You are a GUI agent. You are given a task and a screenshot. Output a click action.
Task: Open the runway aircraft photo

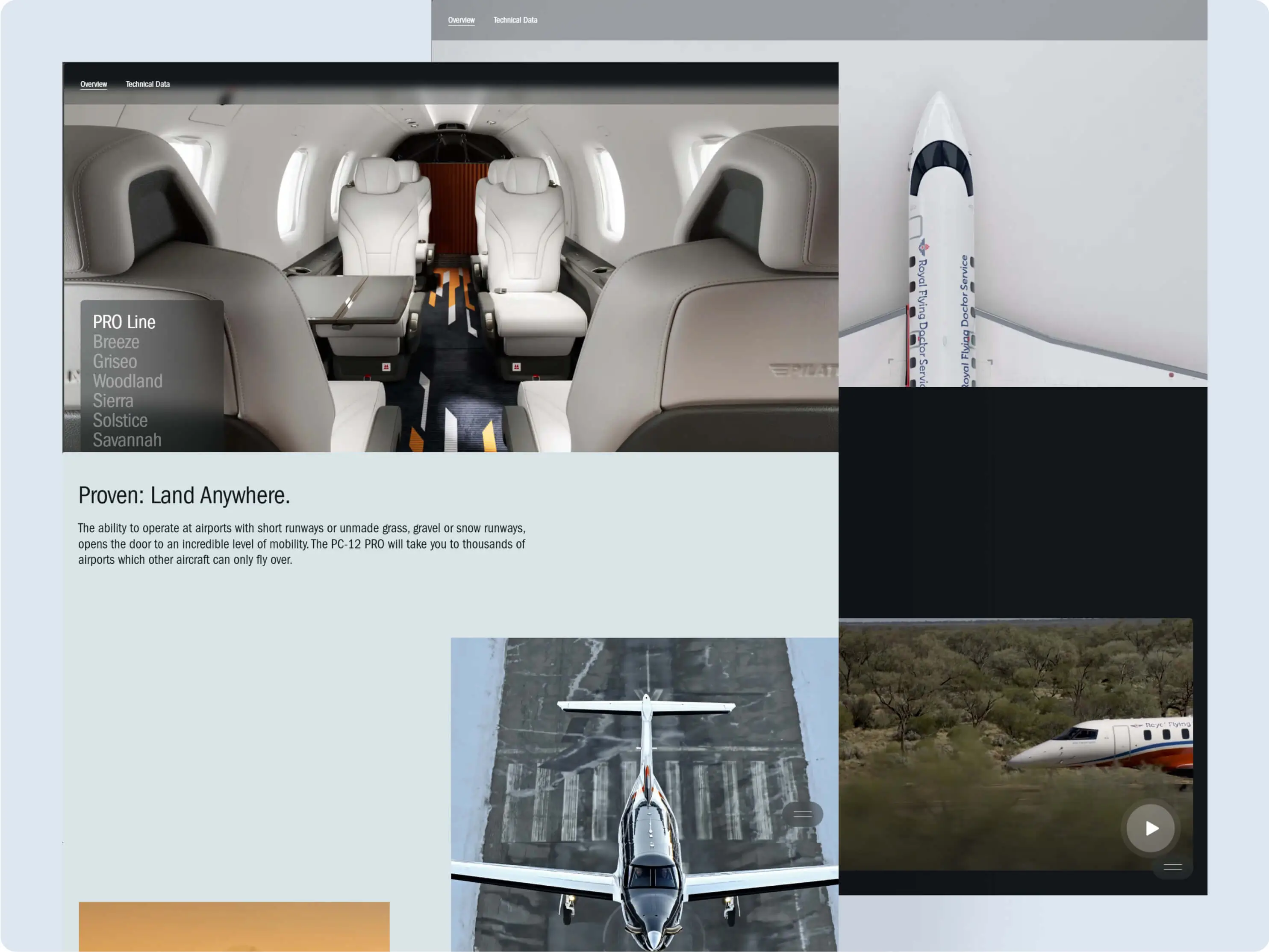coord(644,794)
